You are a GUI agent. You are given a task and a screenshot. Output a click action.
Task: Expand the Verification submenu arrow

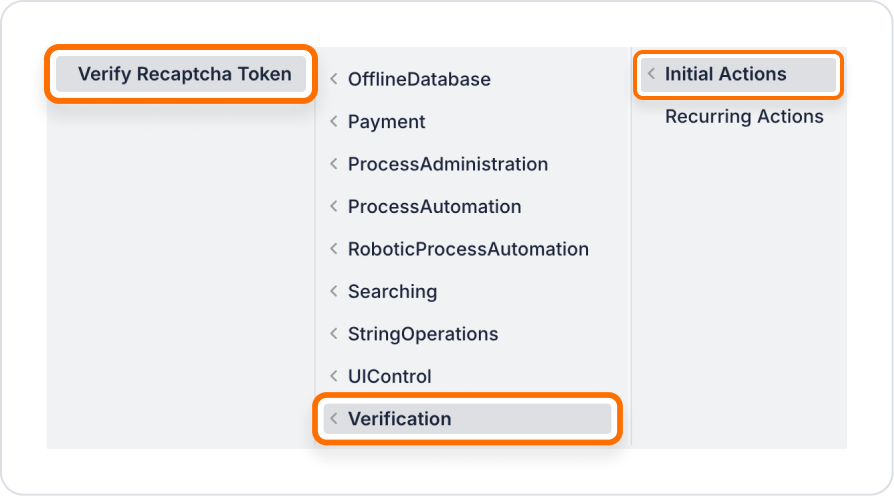[334, 418]
